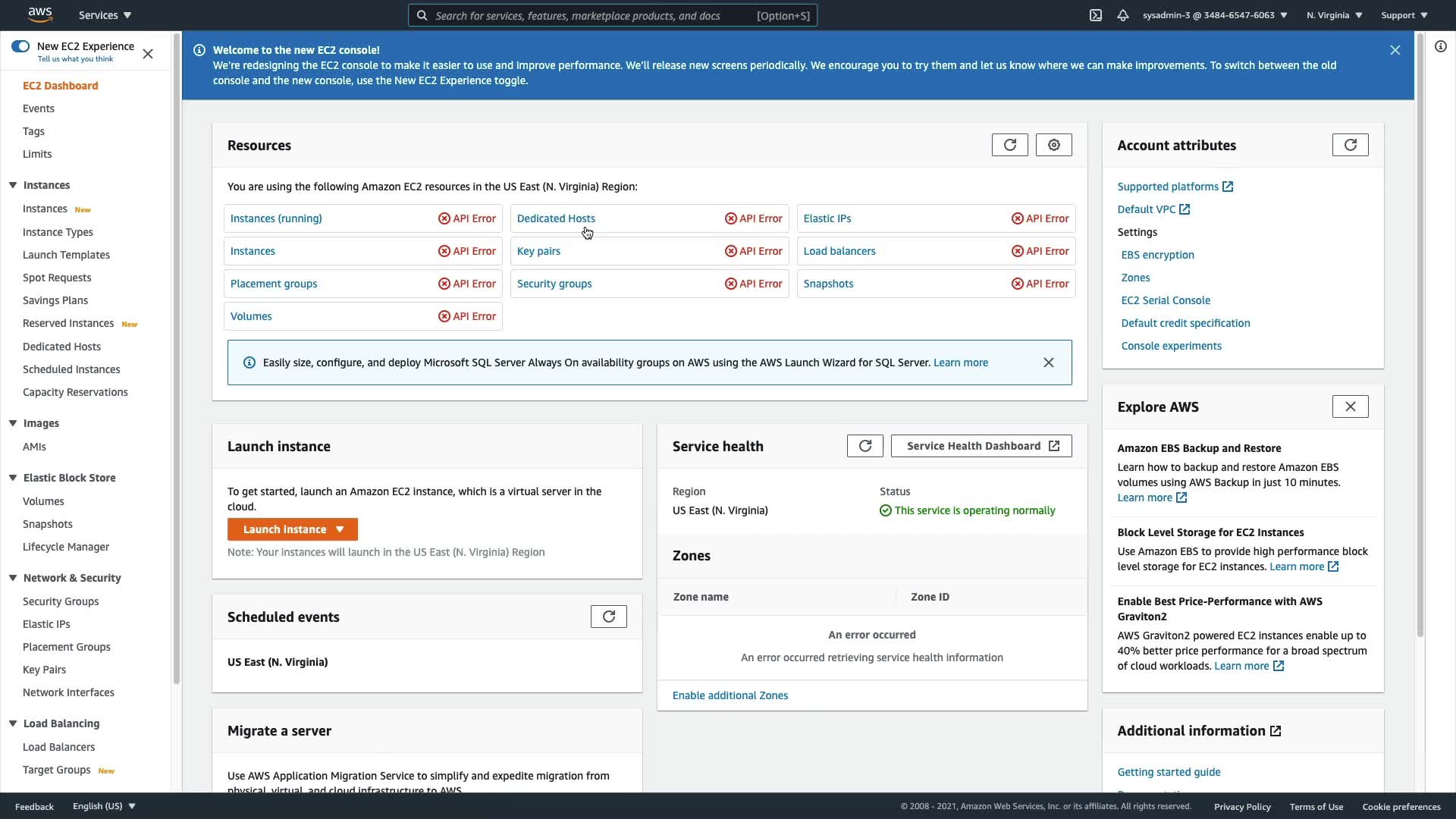The height and width of the screenshot is (819, 1456).
Task: Toggle the New EC2 Experience switch
Action: point(20,46)
